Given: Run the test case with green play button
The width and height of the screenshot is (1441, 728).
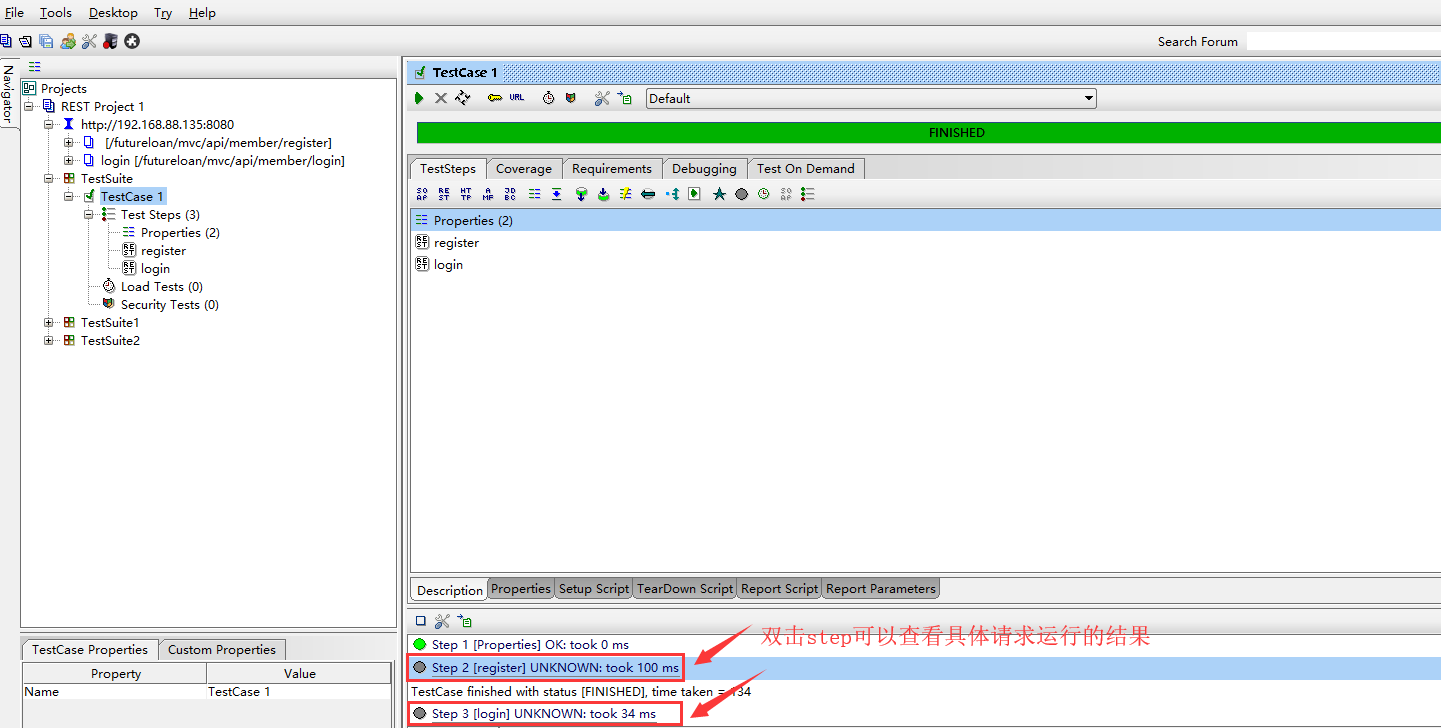Looking at the screenshot, I should click(419, 98).
